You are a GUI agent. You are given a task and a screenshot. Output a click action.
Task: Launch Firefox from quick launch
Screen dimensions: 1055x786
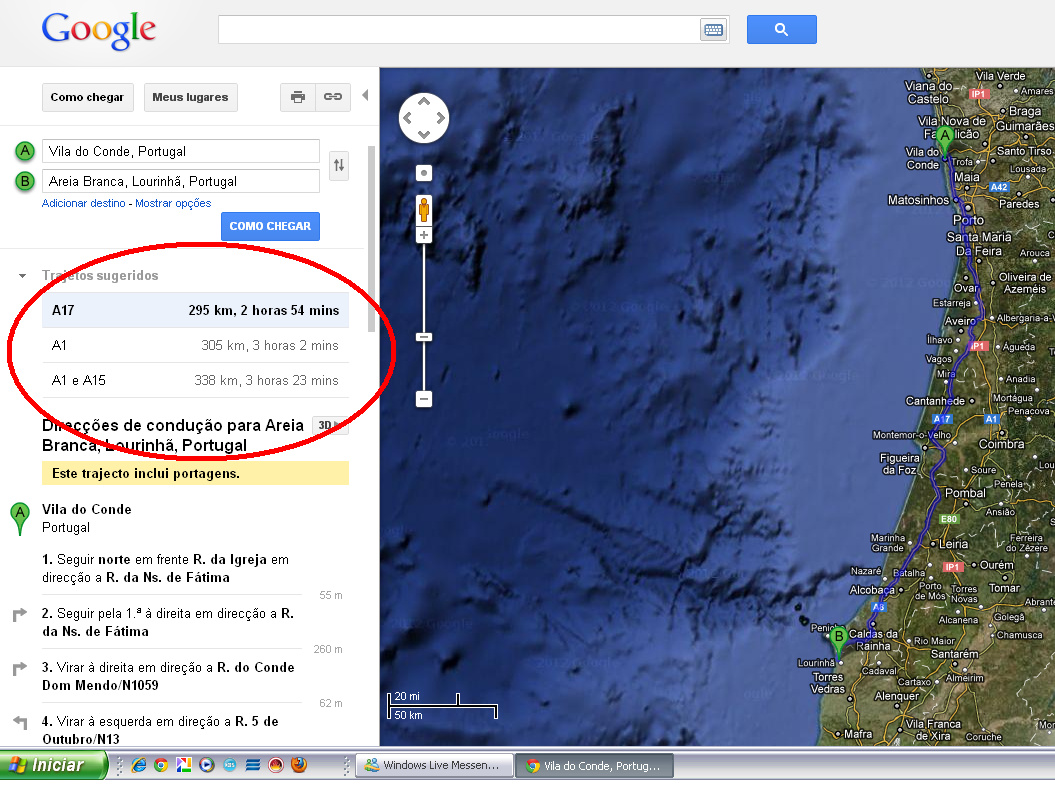pos(299,765)
